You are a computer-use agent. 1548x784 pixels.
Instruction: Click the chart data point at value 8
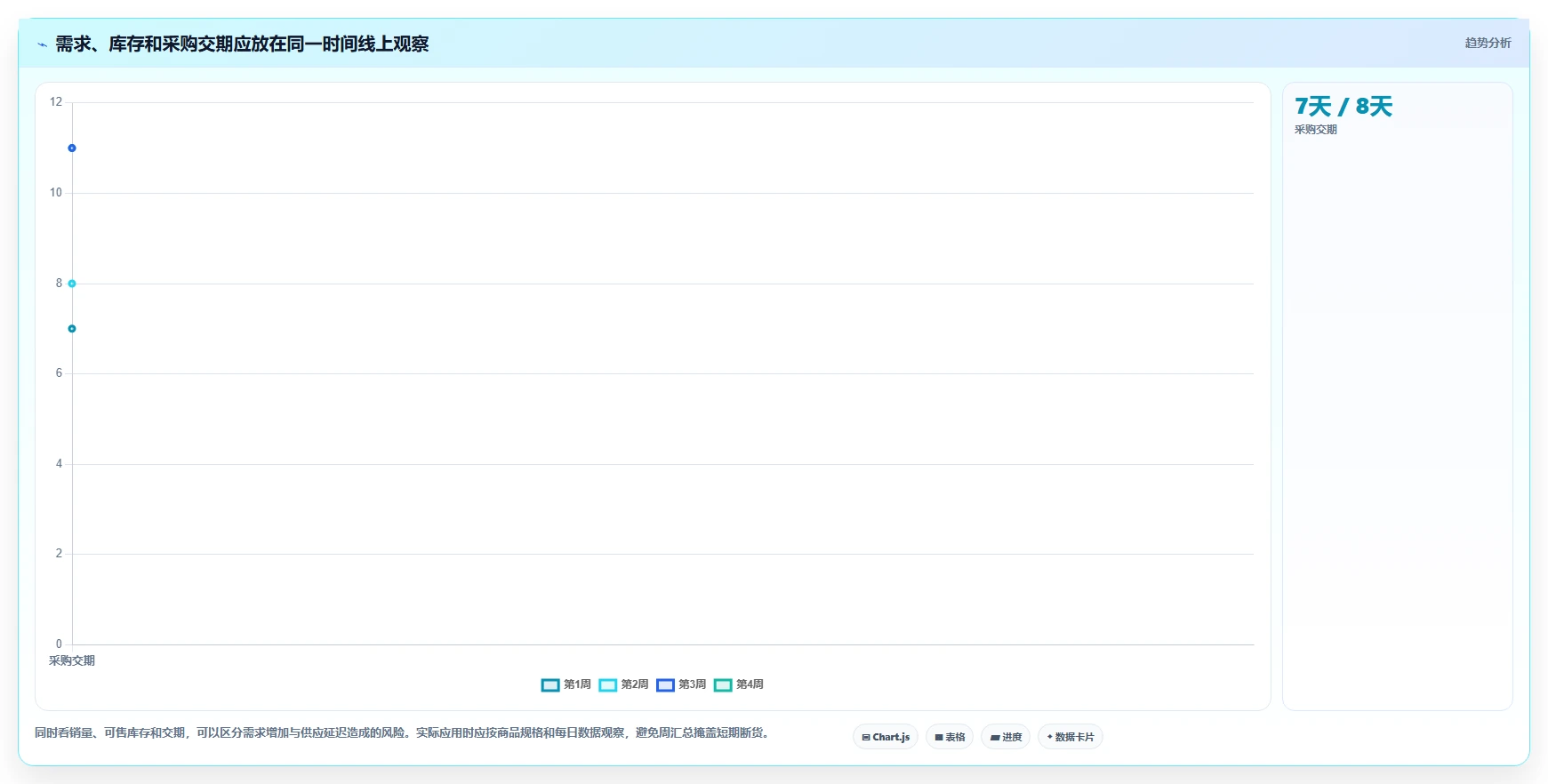72,284
